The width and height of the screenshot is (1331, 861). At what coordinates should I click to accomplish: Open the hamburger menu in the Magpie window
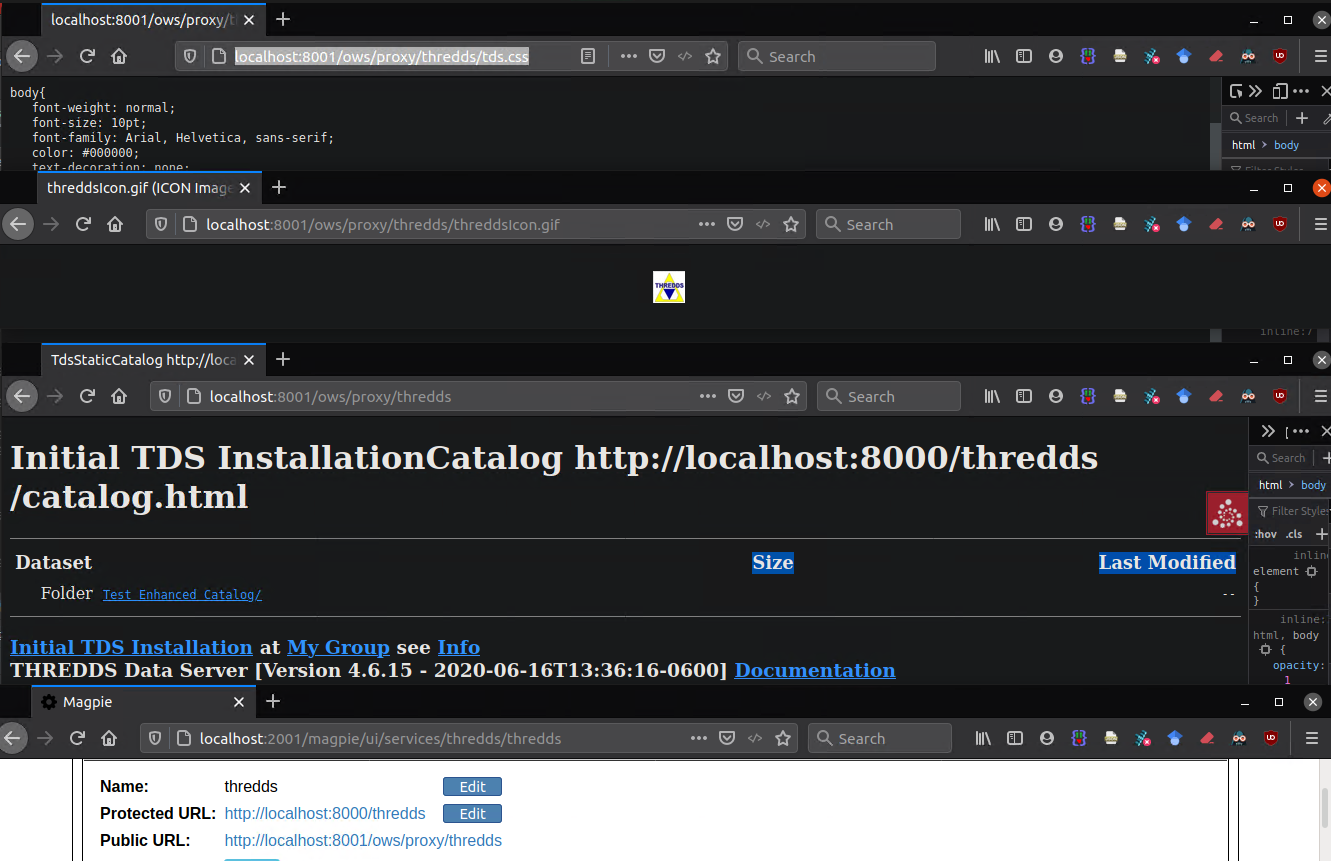[1312, 739]
